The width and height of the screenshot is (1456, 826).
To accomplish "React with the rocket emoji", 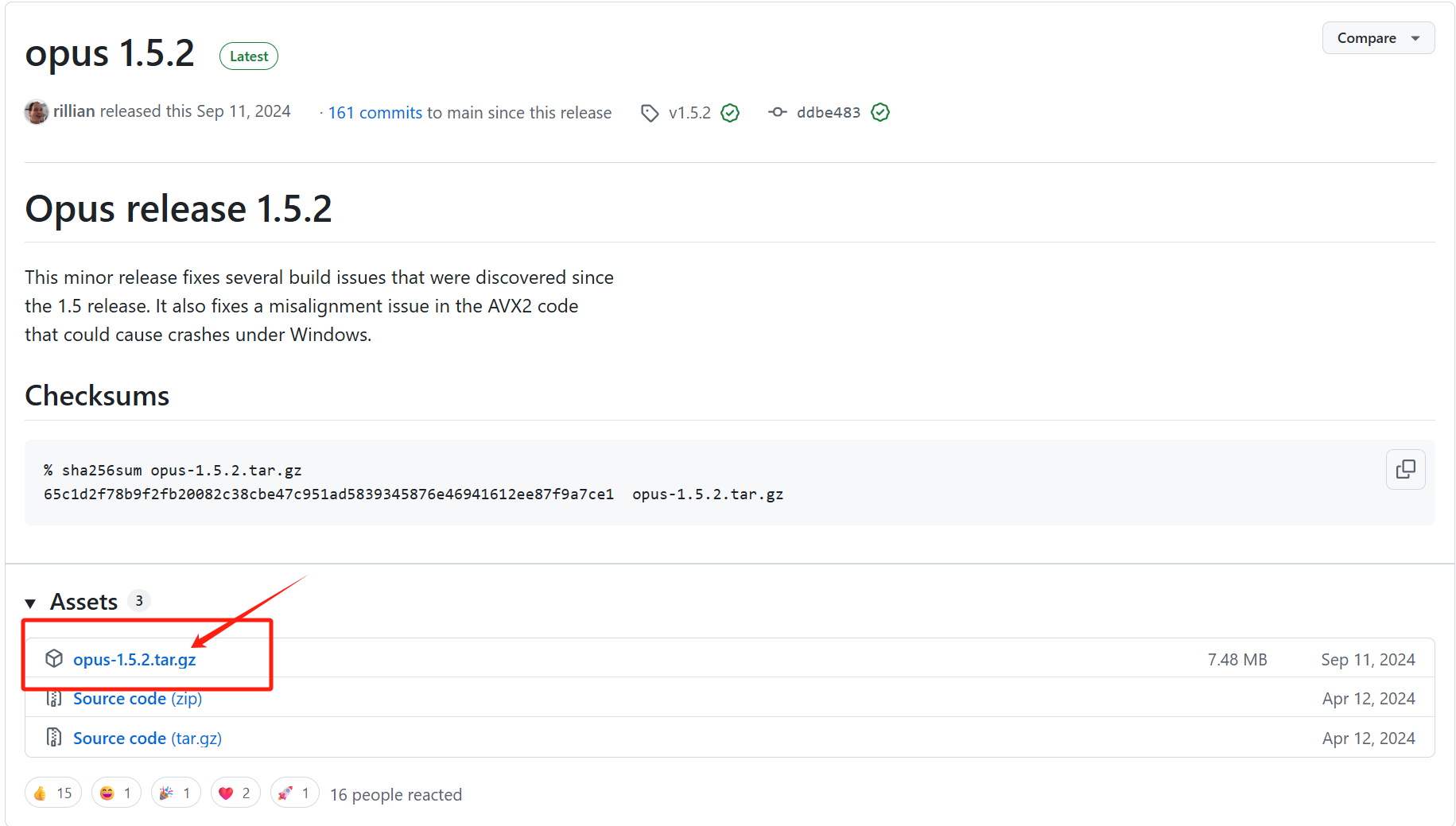I will (295, 793).
